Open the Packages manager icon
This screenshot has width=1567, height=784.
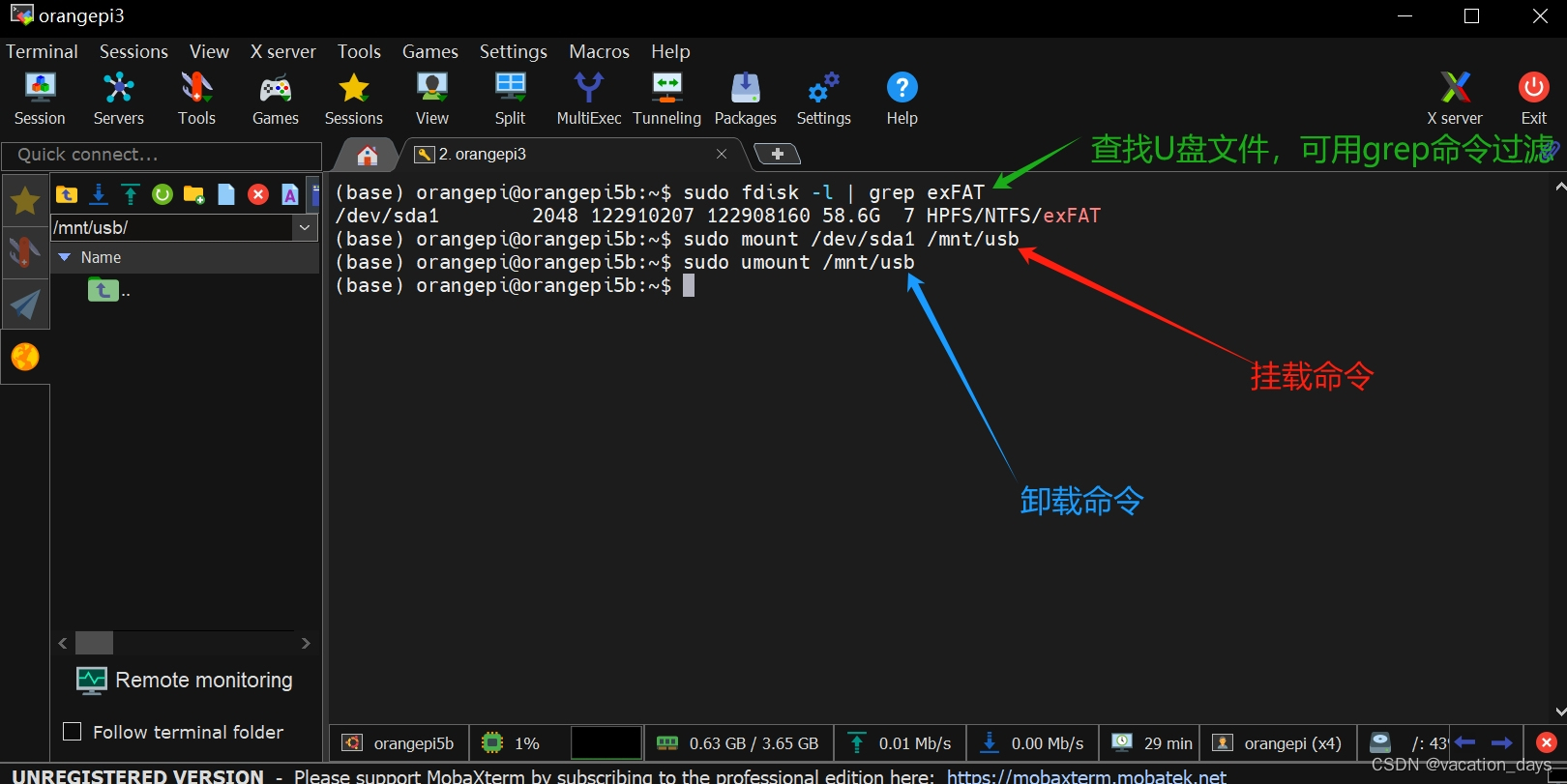tap(745, 100)
